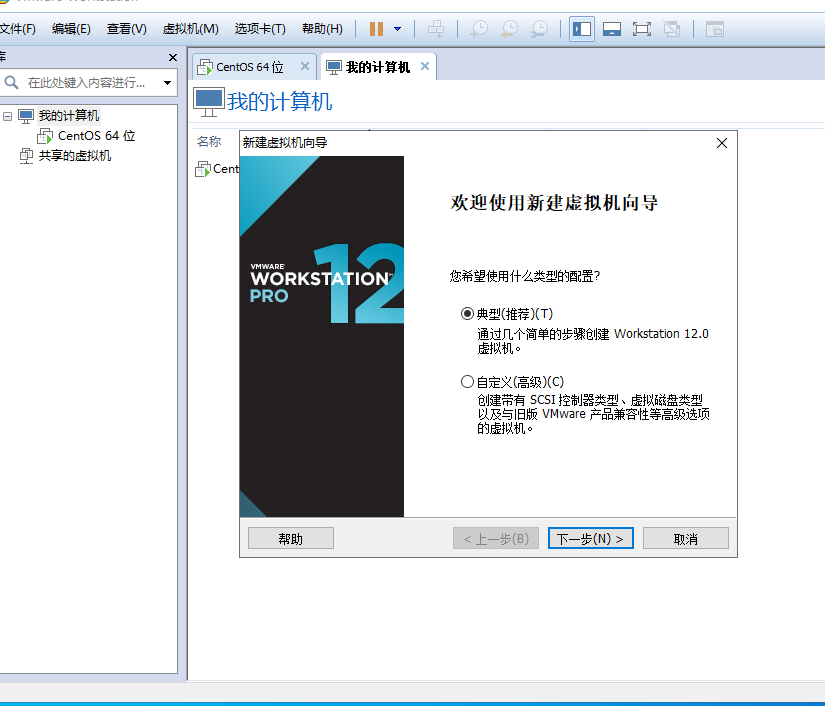825x706 pixels.
Task: Close the CentOS 64 位 tab
Action: point(305,66)
